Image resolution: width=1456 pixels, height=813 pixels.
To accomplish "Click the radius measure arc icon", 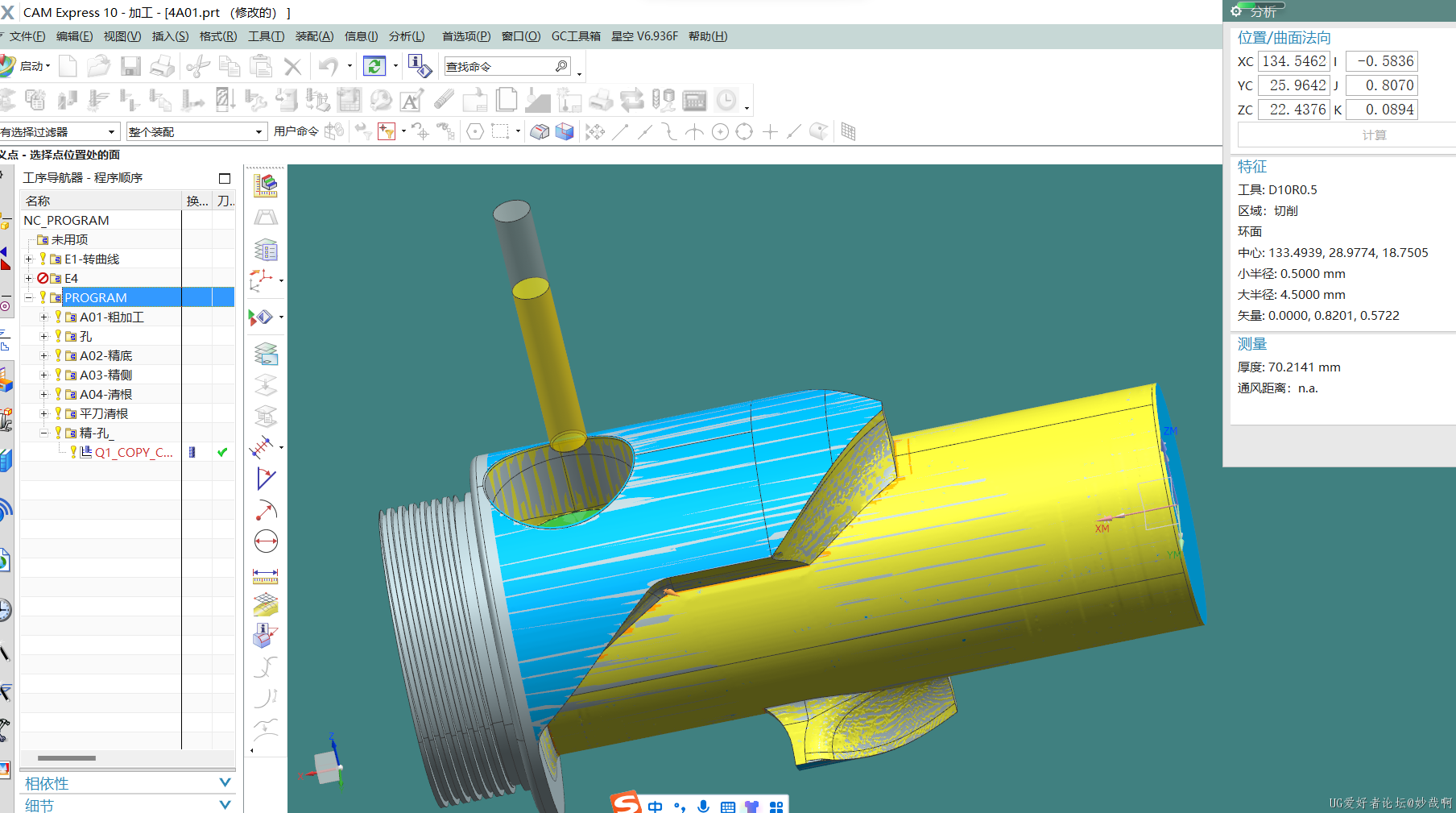I will click(x=266, y=510).
